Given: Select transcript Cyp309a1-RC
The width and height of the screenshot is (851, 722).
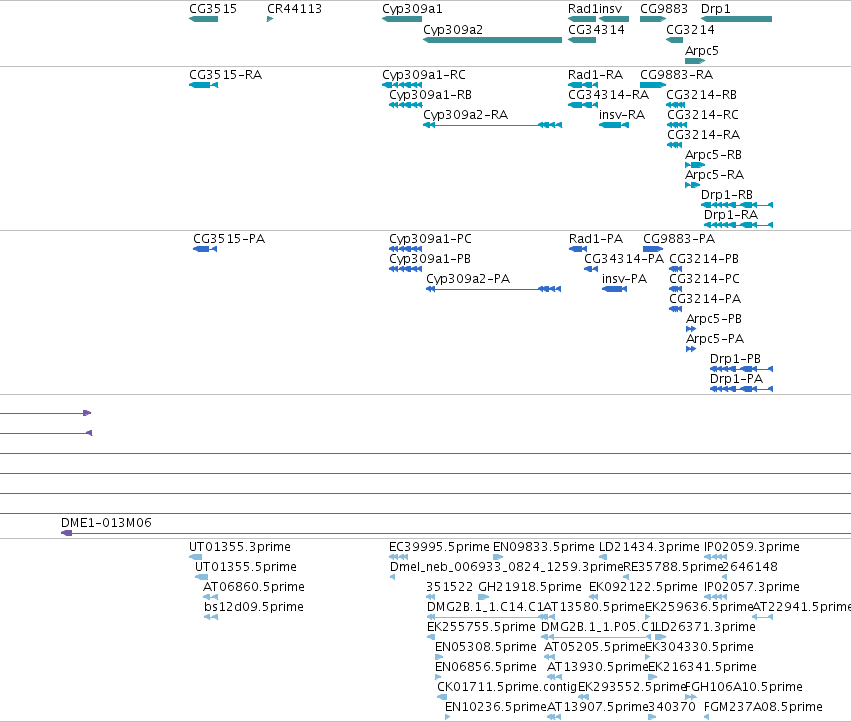Looking at the screenshot, I should point(424,75).
